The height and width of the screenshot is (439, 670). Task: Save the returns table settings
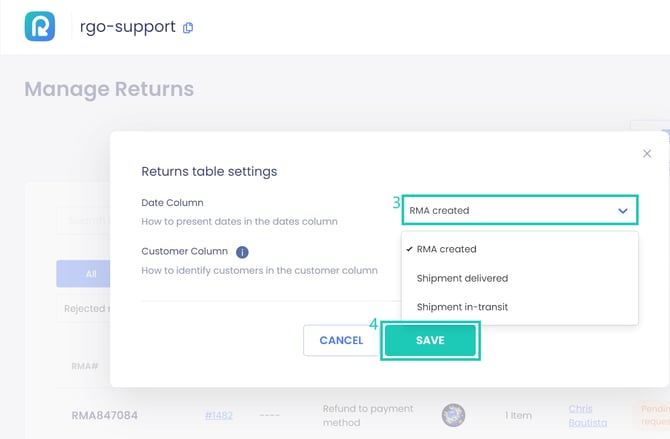pos(430,340)
